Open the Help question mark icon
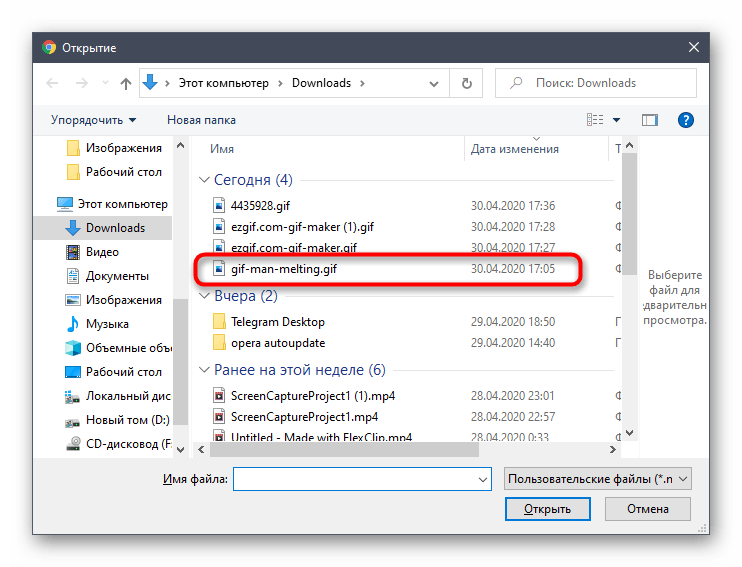The image size is (742, 567). coord(686,120)
